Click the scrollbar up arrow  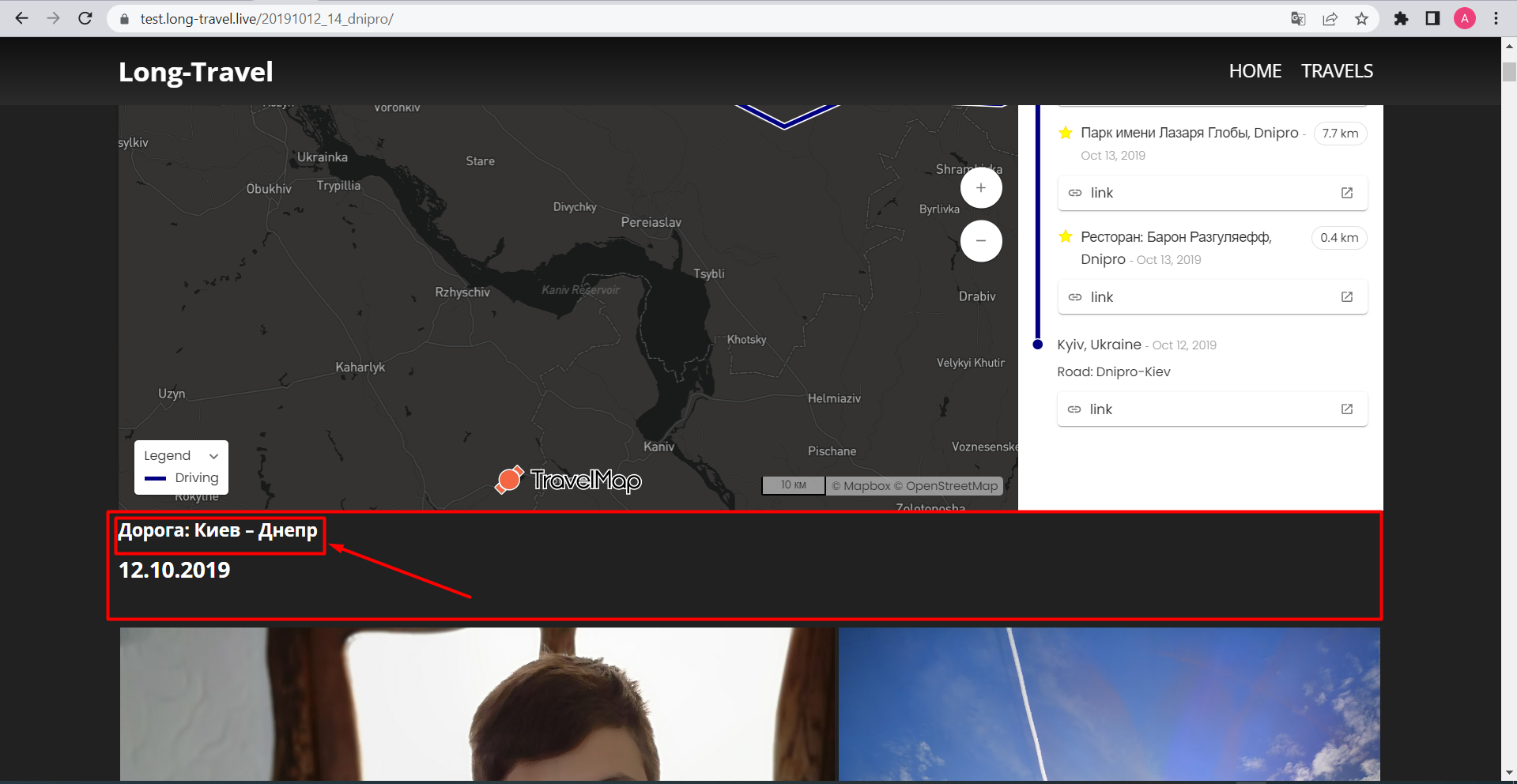click(1509, 46)
